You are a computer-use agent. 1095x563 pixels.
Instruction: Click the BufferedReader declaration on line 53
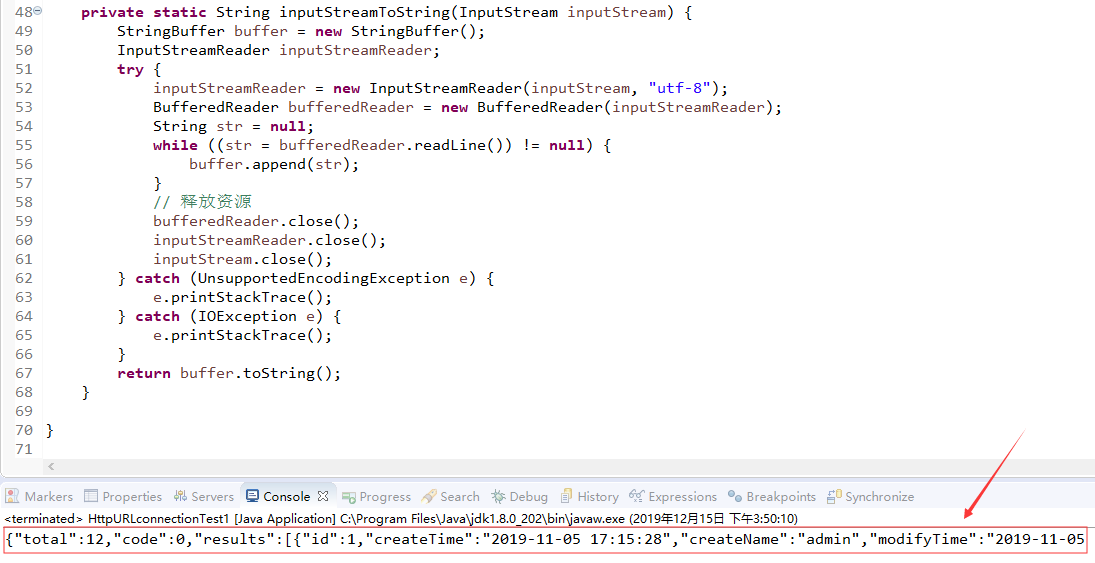coord(467,107)
